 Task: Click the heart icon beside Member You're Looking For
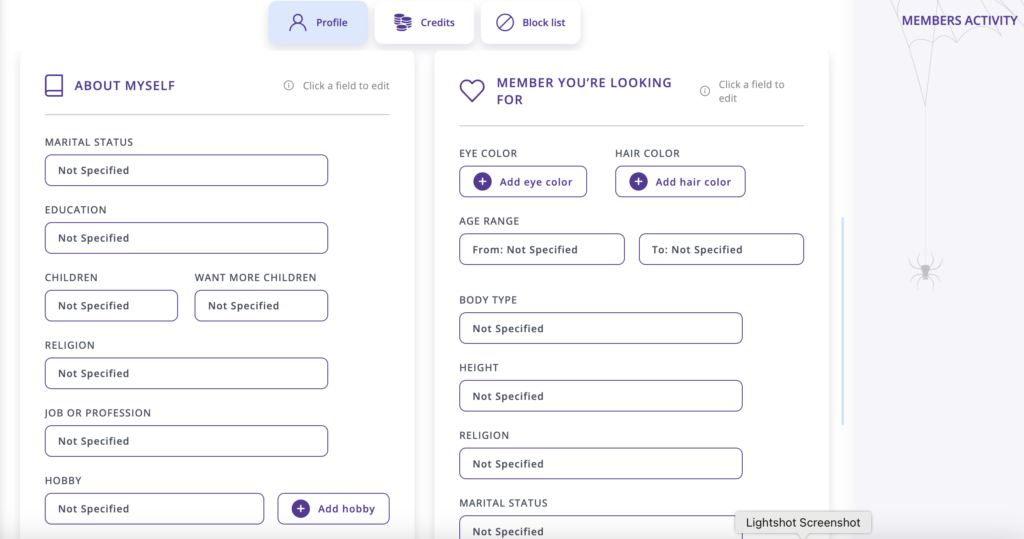[472, 91]
